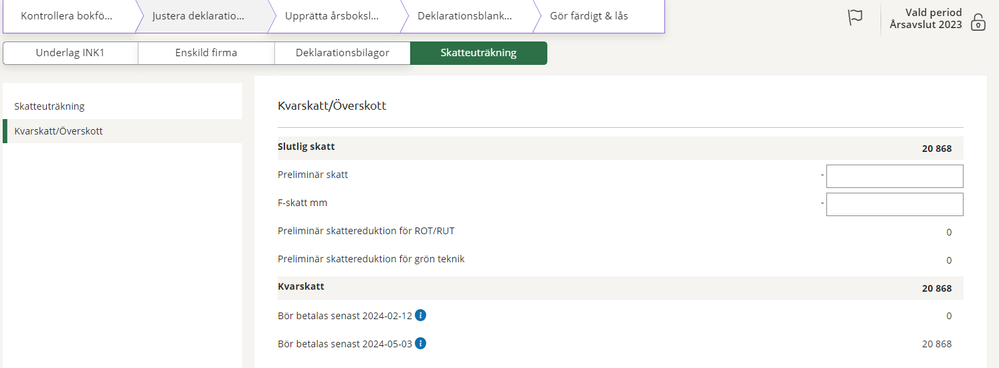This screenshot has height=368, width=999.
Task: Select the Justera deklaration step
Action: click(201, 16)
